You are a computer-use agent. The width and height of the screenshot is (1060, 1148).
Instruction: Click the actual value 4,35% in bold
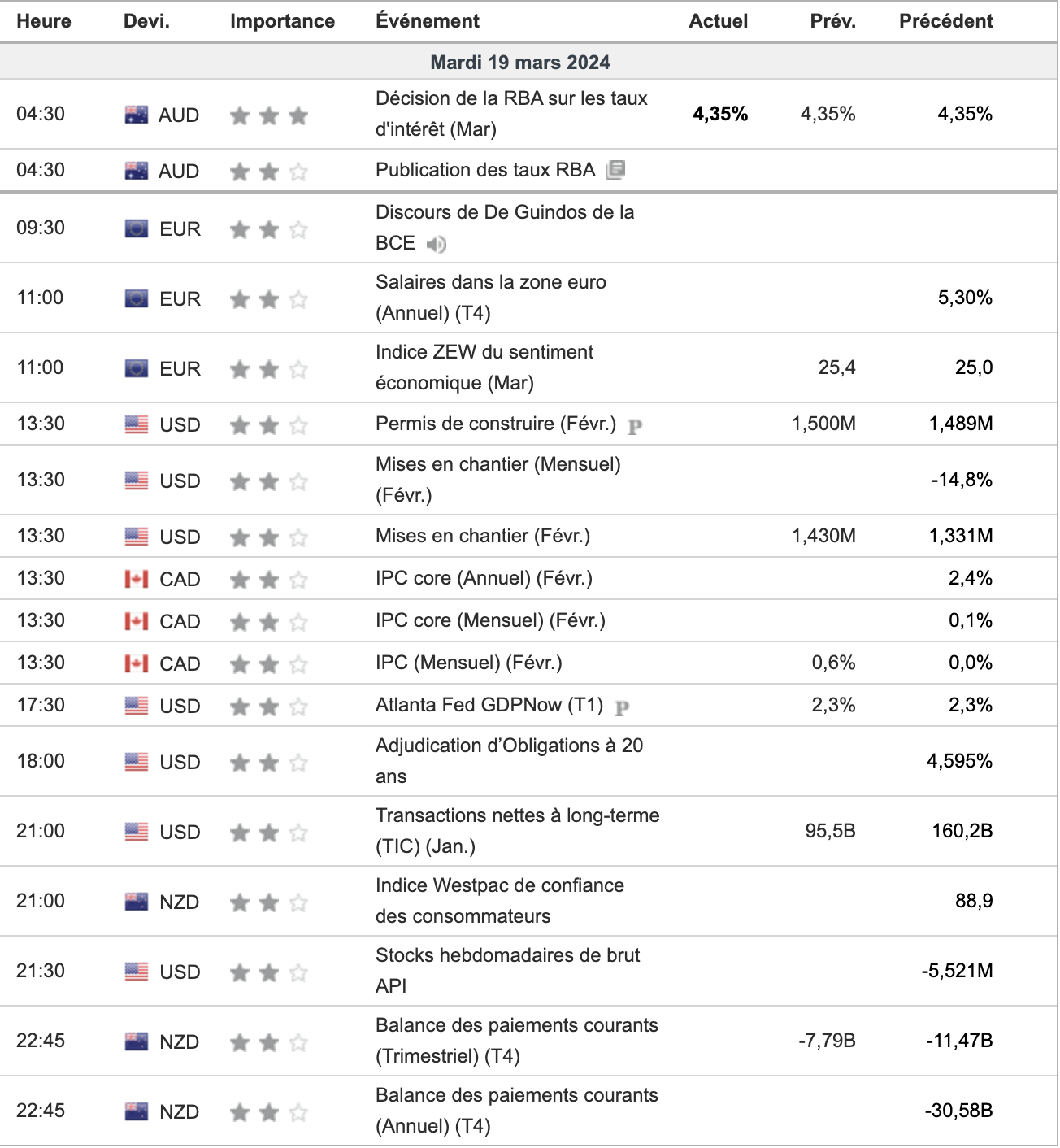(720, 114)
